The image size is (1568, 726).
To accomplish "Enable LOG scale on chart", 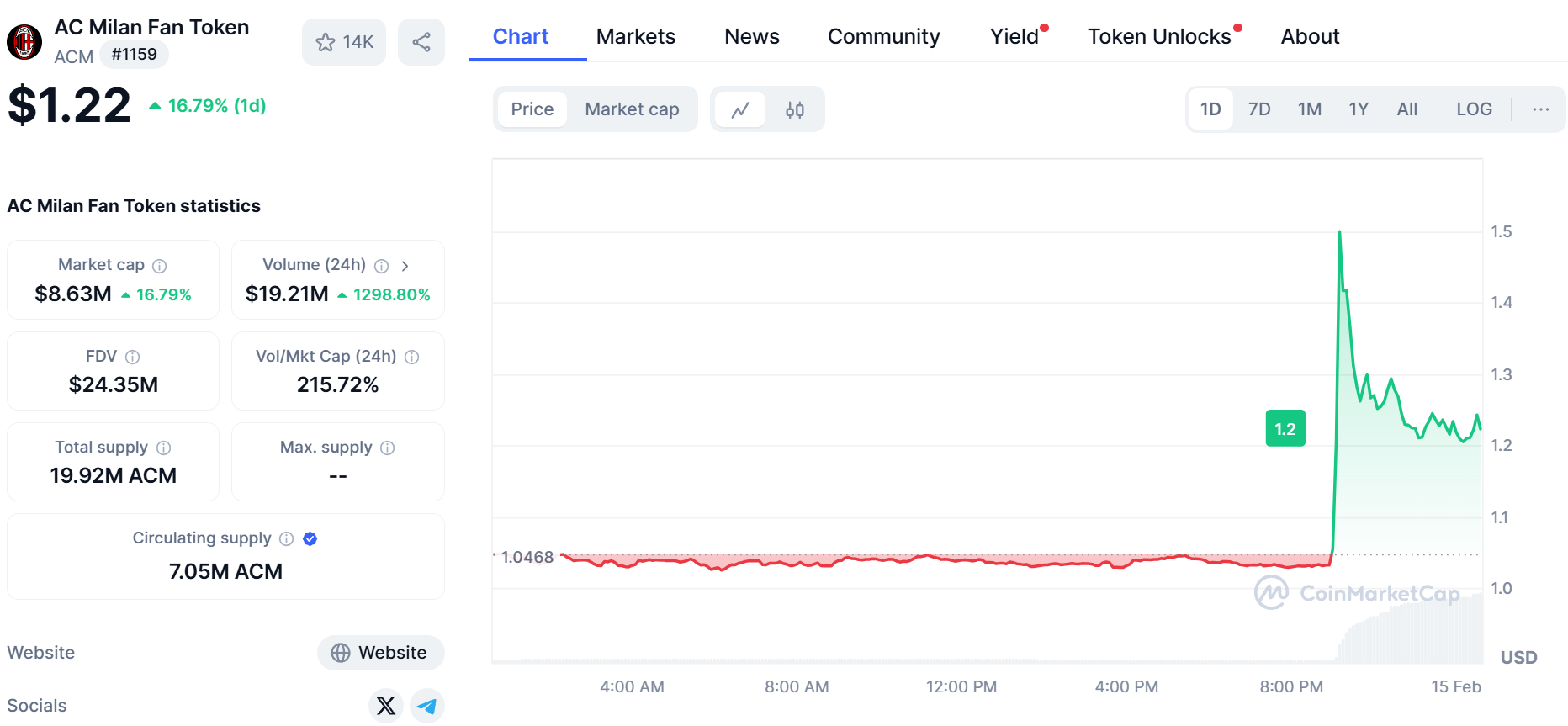I will pyautogui.click(x=1474, y=109).
